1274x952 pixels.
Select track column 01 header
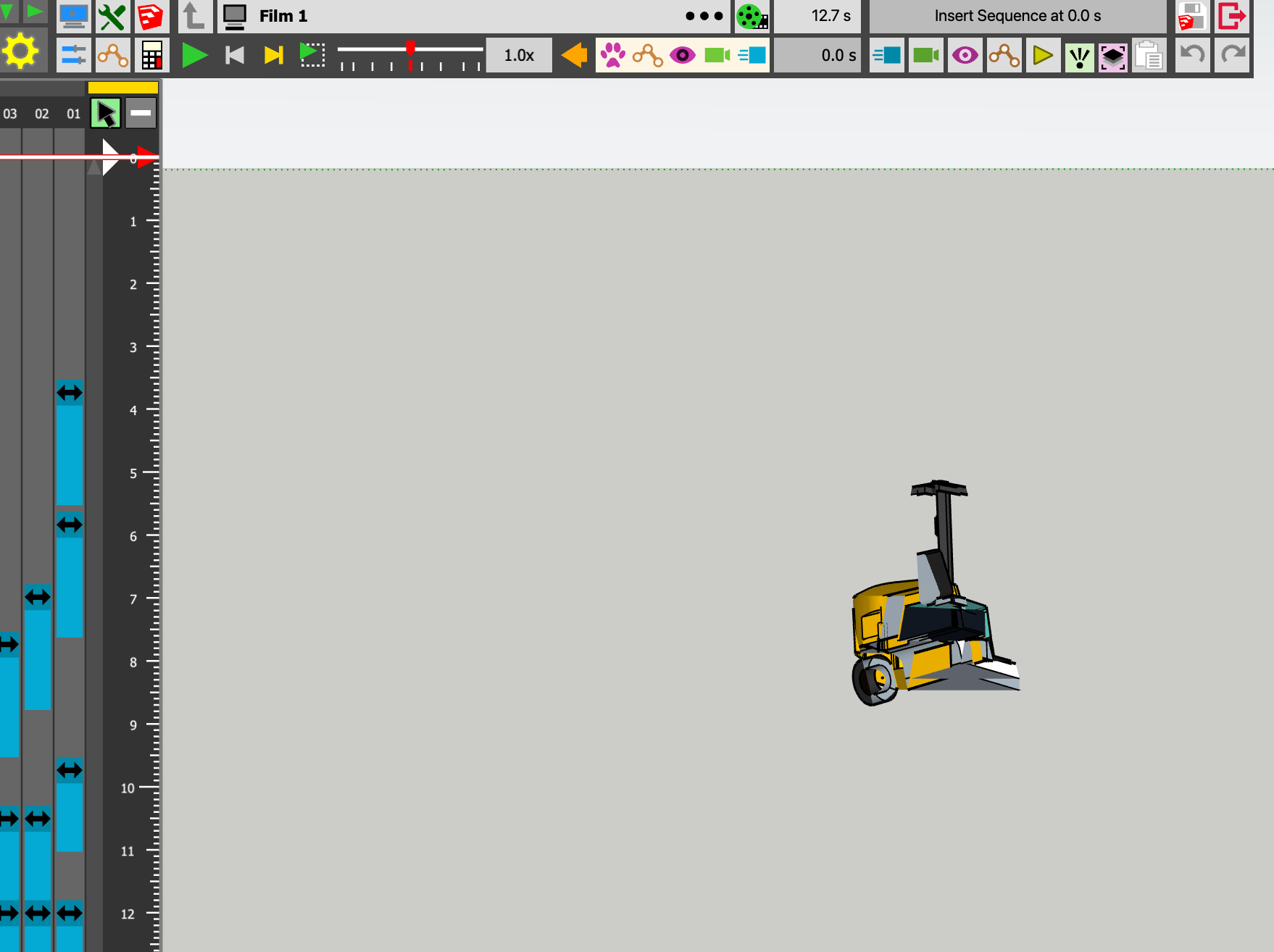click(73, 114)
